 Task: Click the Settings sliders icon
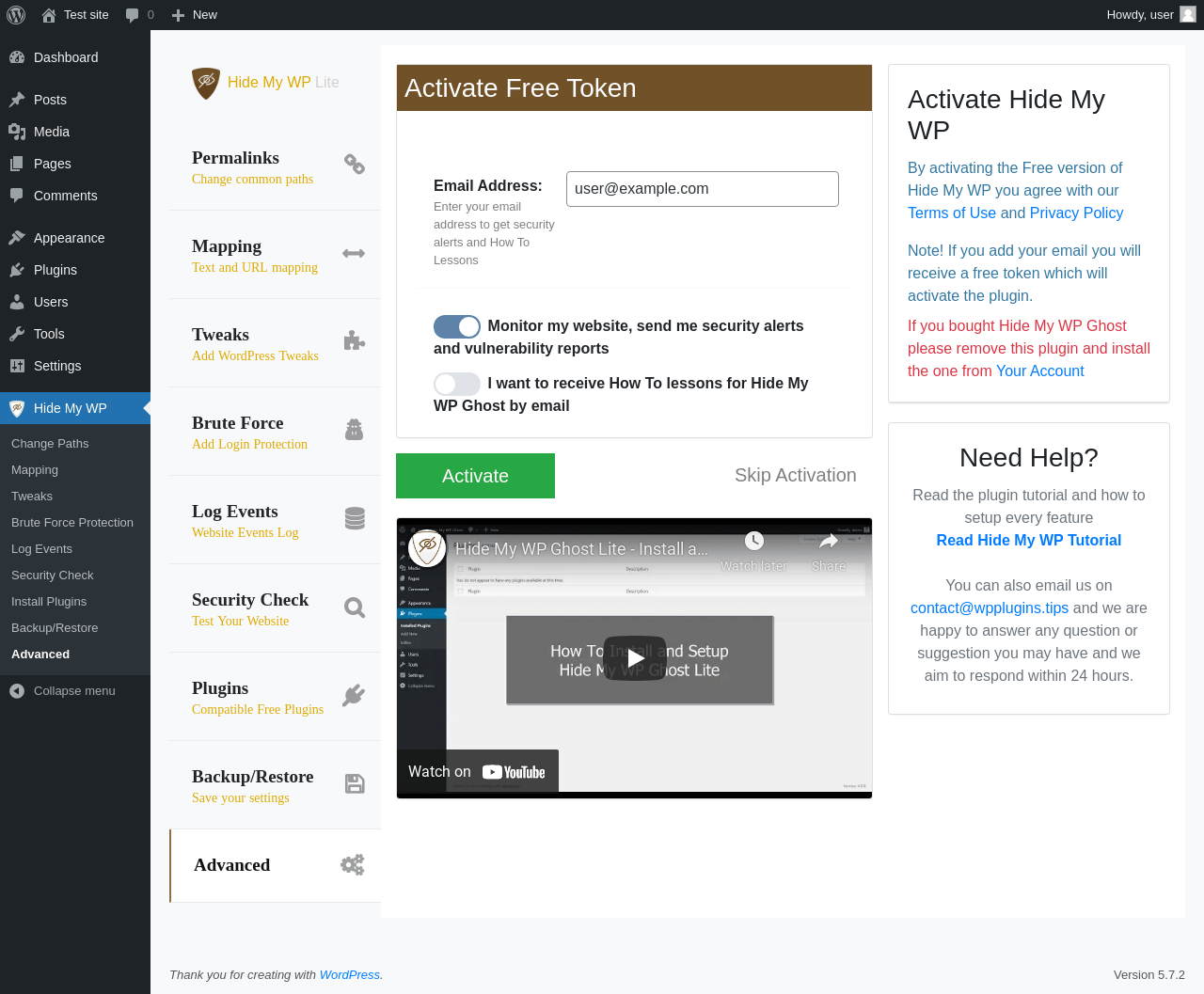17,366
